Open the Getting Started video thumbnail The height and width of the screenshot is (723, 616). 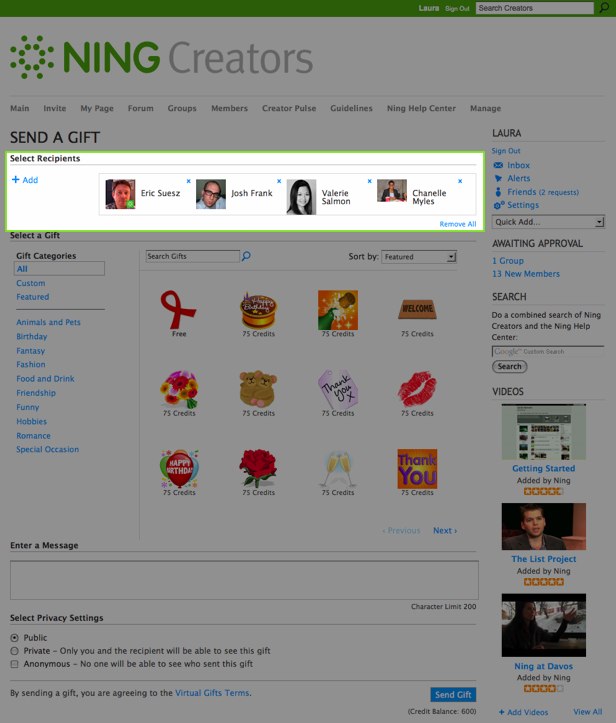(544, 432)
